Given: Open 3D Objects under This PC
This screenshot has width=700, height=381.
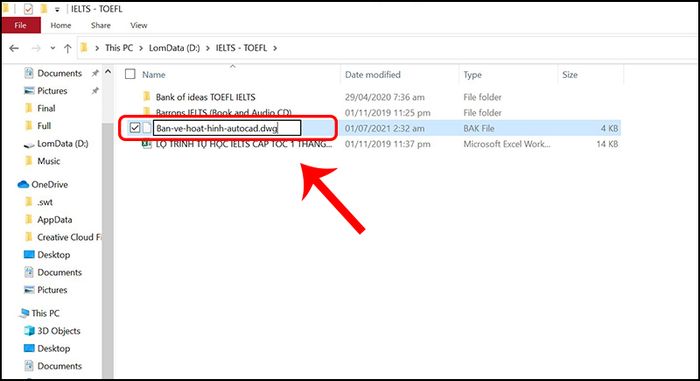Looking at the screenshot, I should point(58,331).
